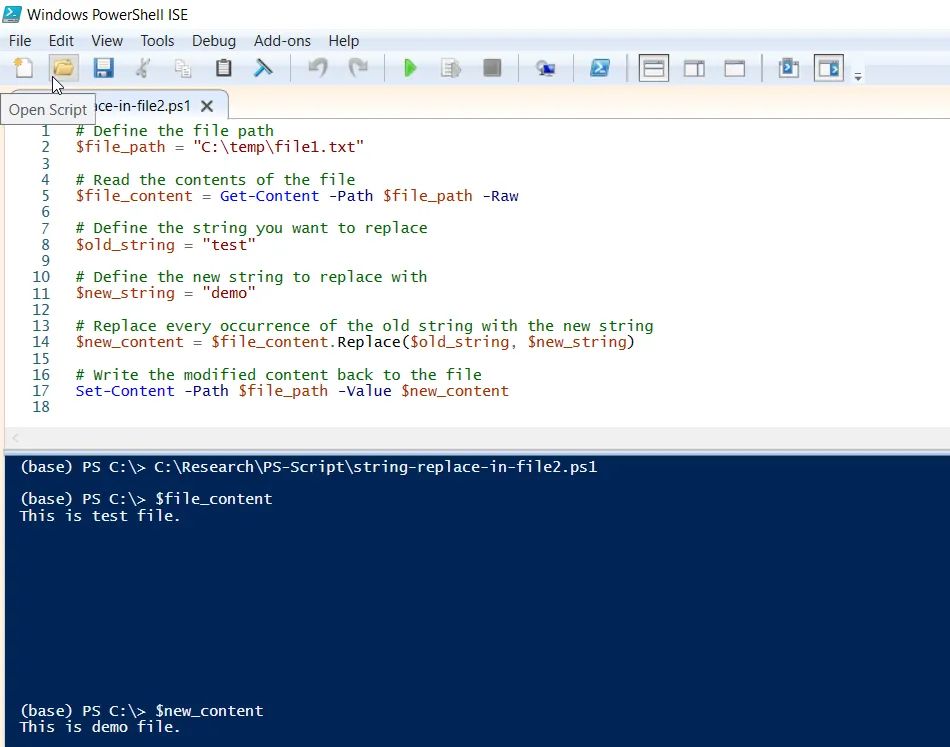The image size is (950, 747).
Task: Click Get-Content on line 5
Action: point(269,196)
